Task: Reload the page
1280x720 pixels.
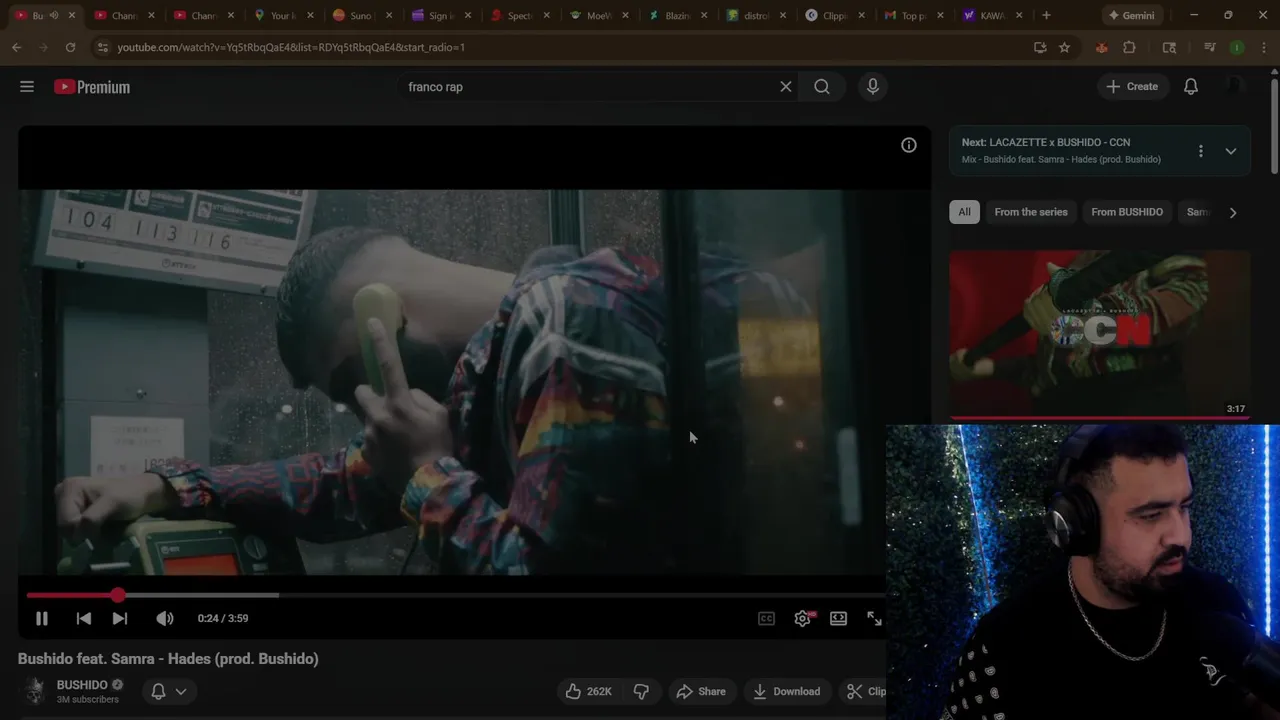Action: (70, 47)
